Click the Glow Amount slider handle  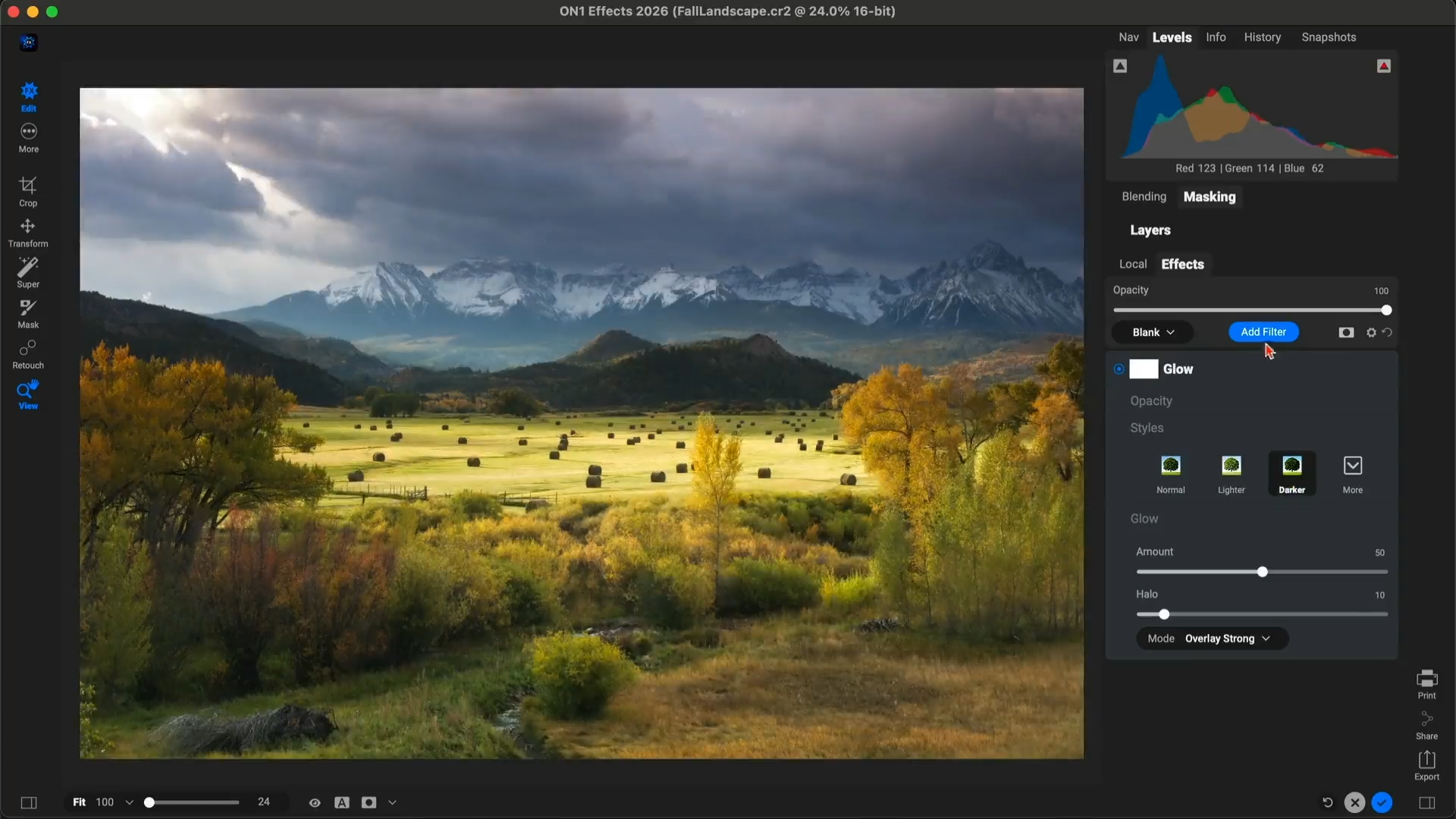pos(1262,572)
